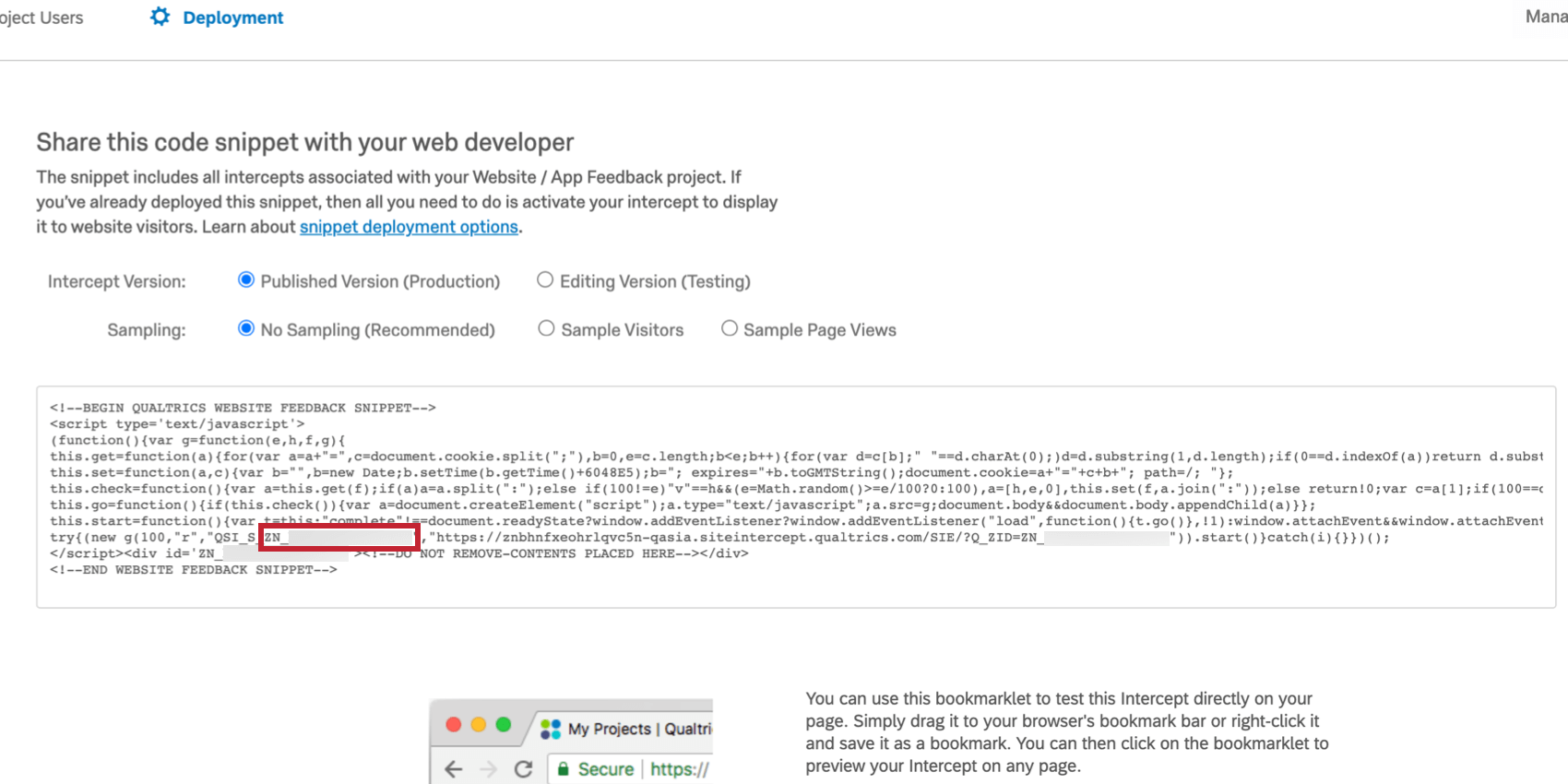
Task: Click the red close dot in preview
Action: pyautogui.click(x=453, y=724)
